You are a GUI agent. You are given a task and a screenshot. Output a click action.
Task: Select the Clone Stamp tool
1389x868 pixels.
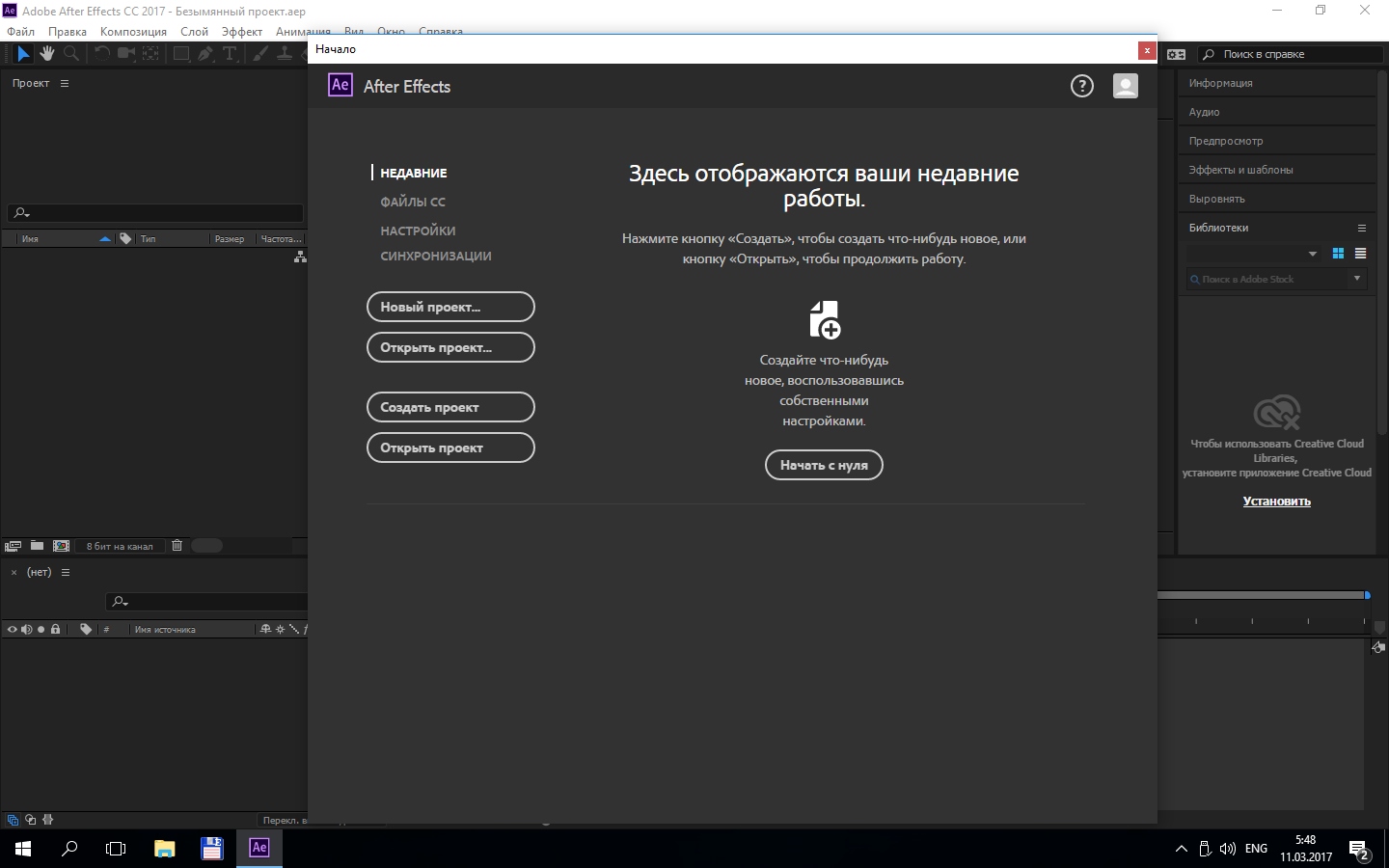click(x=285, y=54)
